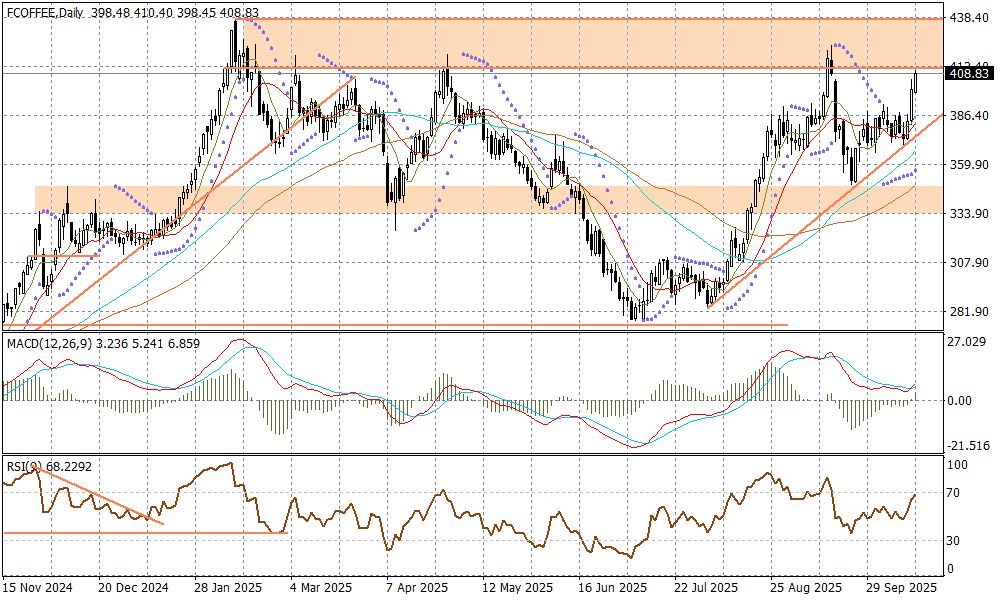Screen dimensions: 1000x600
Task: Select the horizontal support line near 275
Action: (x=400, y=325)
